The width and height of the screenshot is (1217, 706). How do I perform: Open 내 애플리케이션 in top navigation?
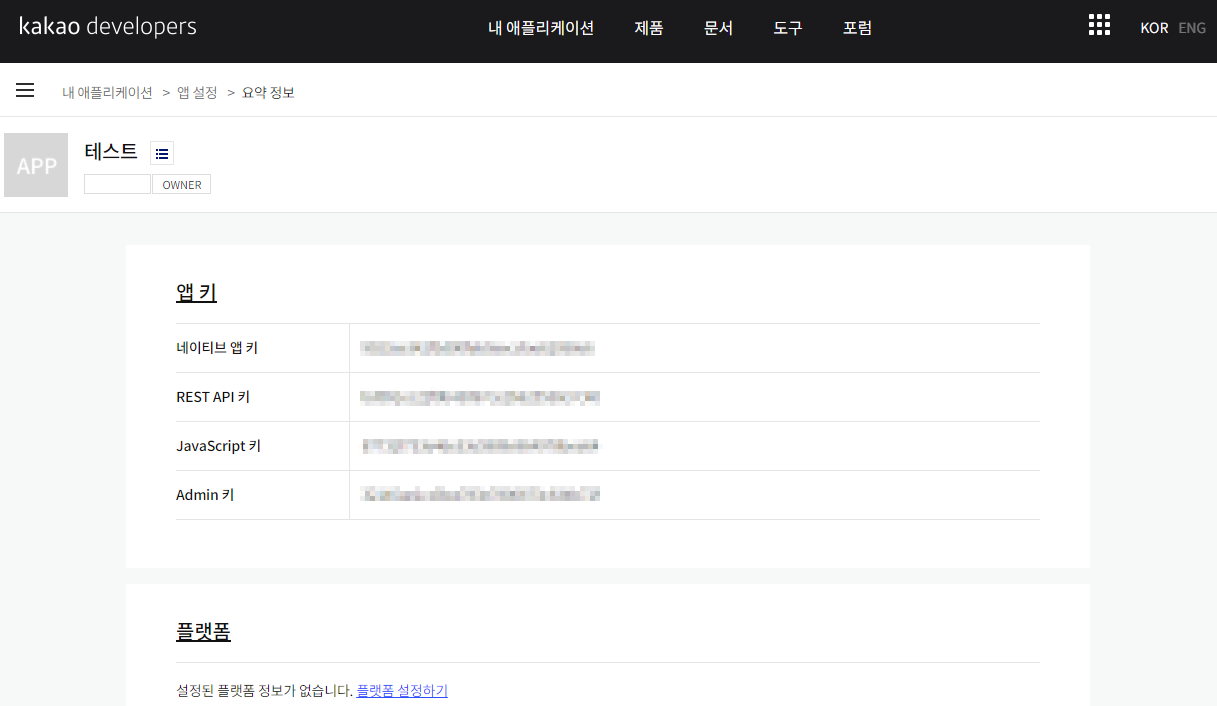pos(541,28)
